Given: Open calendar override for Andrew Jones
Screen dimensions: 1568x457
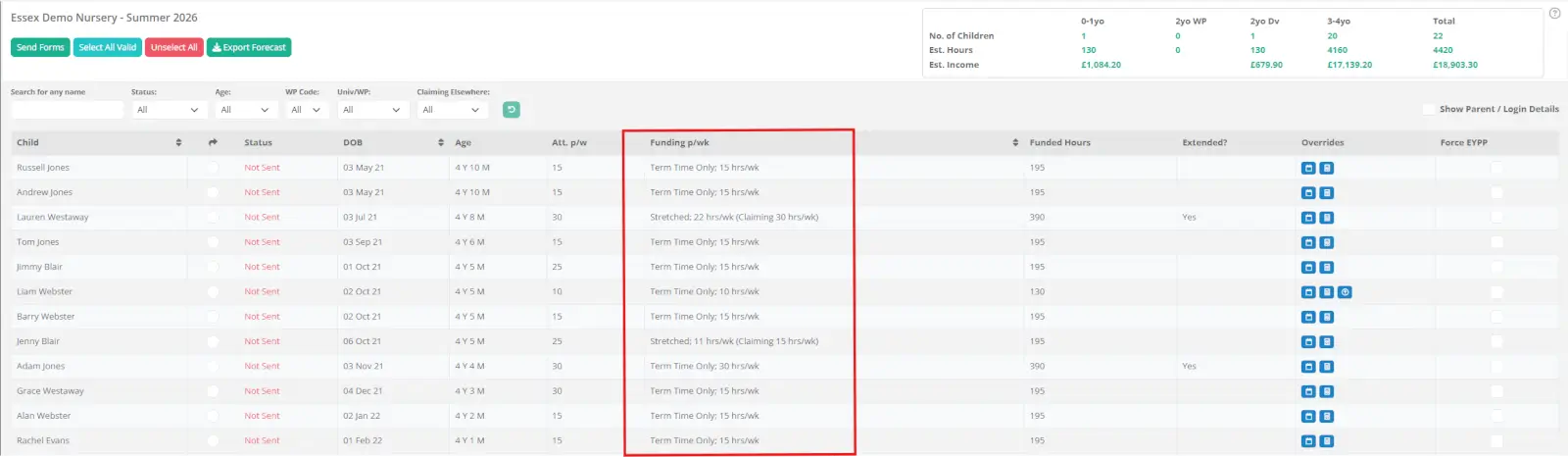Looking at the screenshot, I should click(1307, 192).
